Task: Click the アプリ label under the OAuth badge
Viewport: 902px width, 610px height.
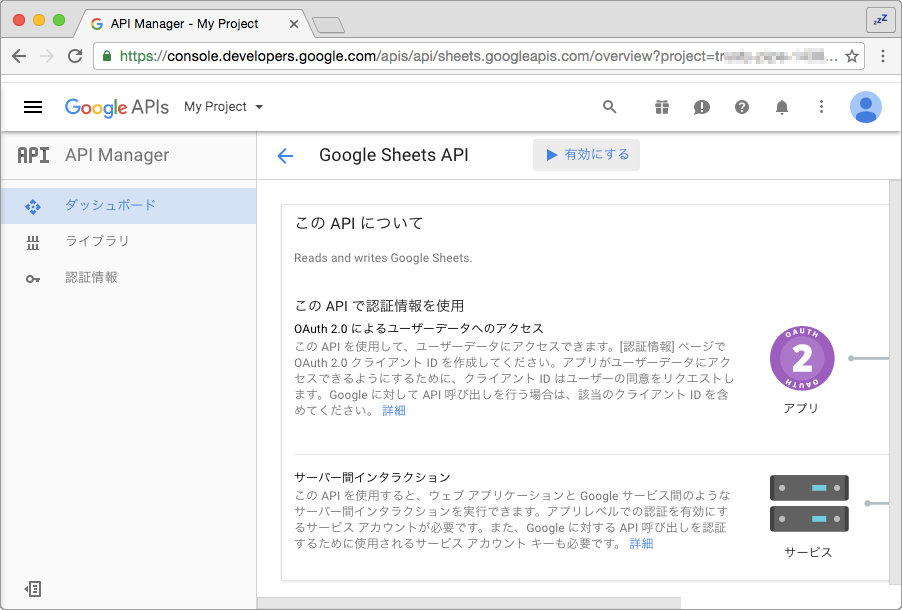Action: pyautogui.click(x=801, y=409)
